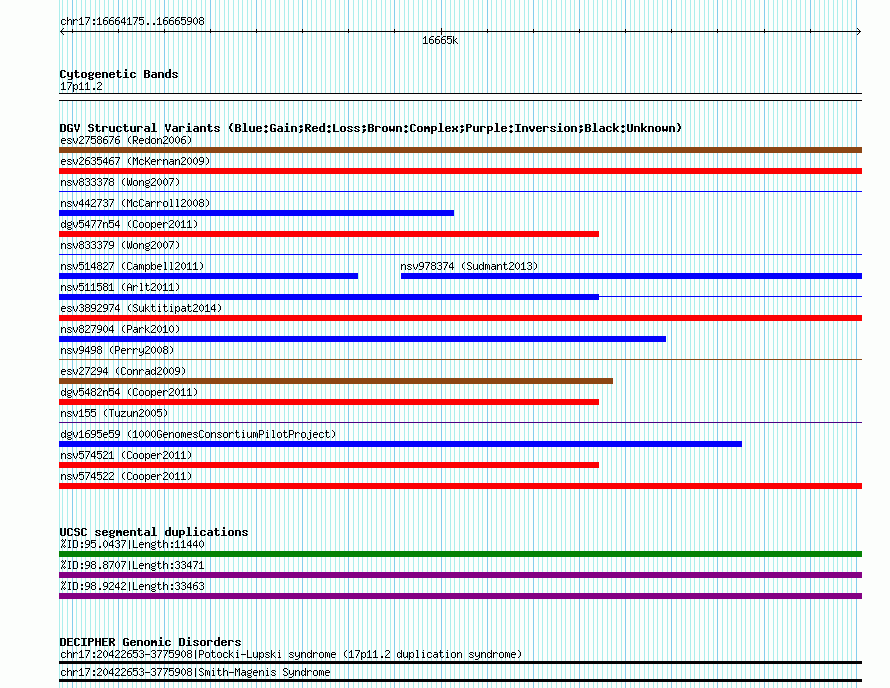The height and width of the screenshot is (688, 890).
Task: Open variant nsv833378 (Wong2007)
Action: click(120, 182)
